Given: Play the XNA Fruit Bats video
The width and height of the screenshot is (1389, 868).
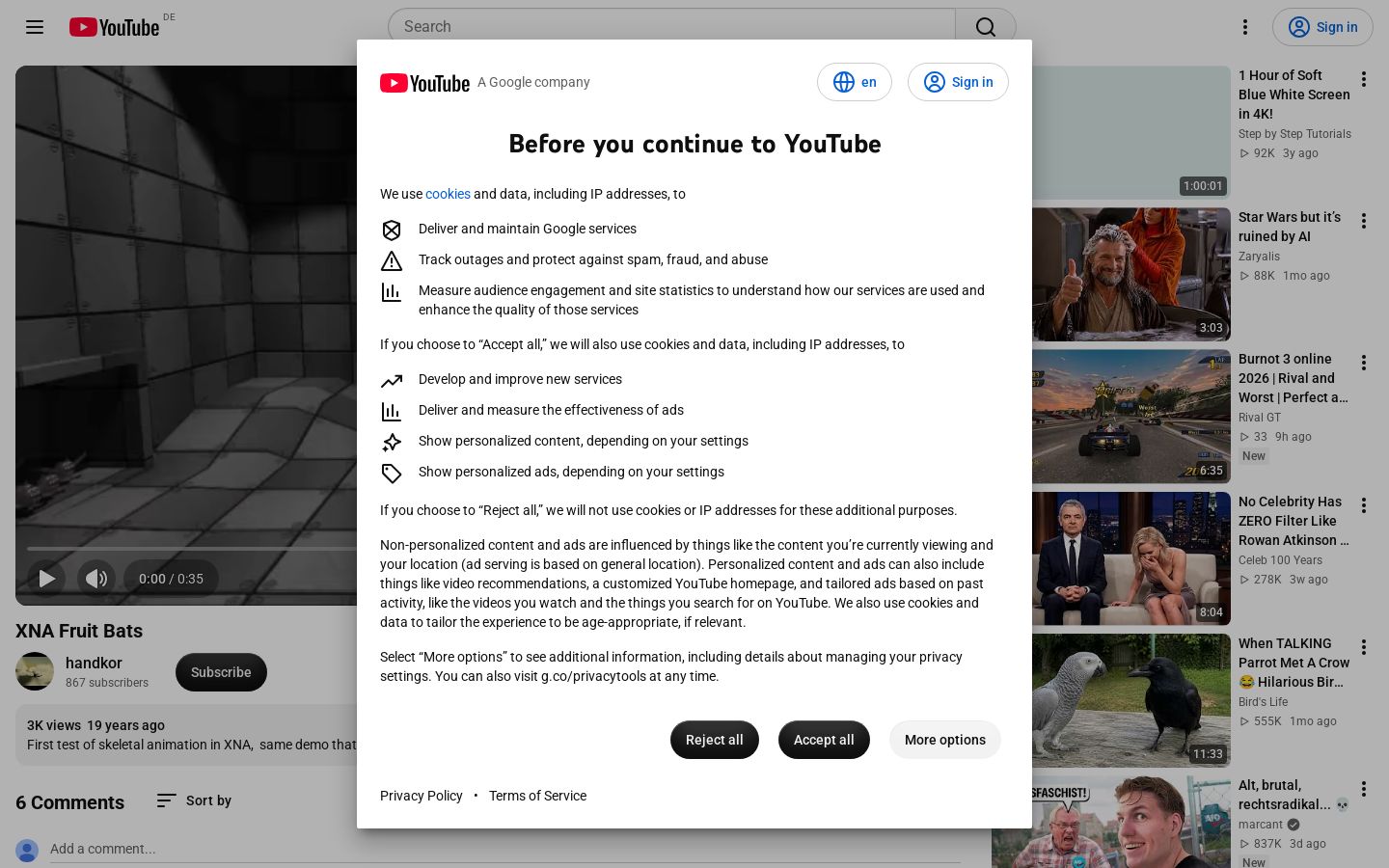Looking at the screenshot, I should (x=46, y=579).
